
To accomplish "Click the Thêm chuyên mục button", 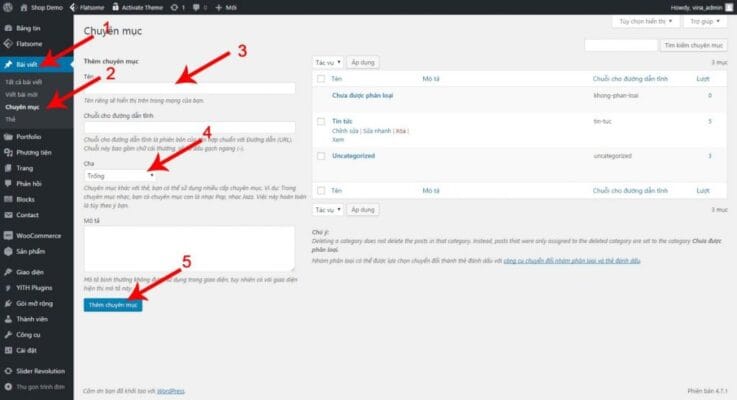I will [113, 305].
